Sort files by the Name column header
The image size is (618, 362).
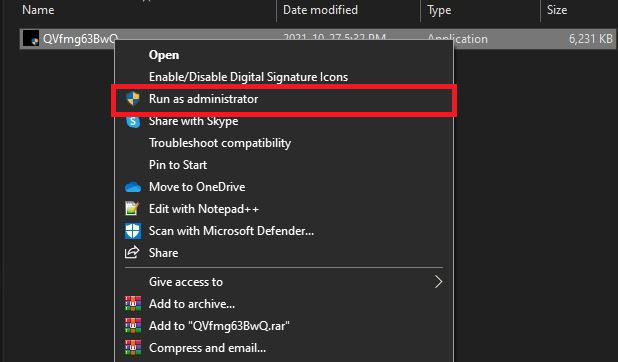[x=38, y=10]
